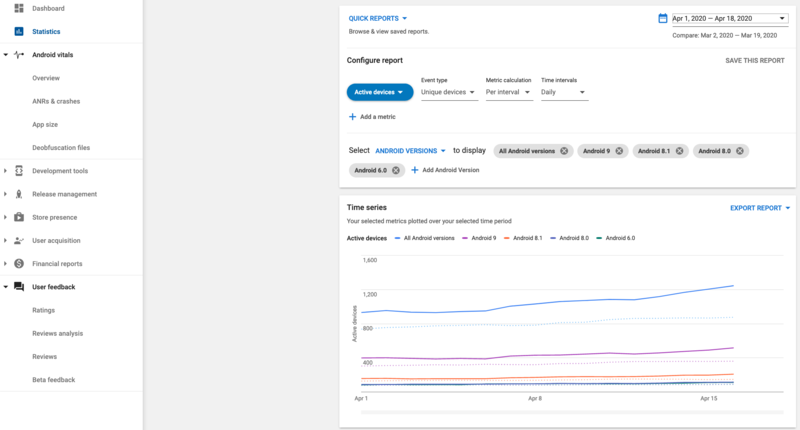Open Statistics in the sidebar
Screen dimensions: 800x430
pyautogui.click(x=46, y=32)
